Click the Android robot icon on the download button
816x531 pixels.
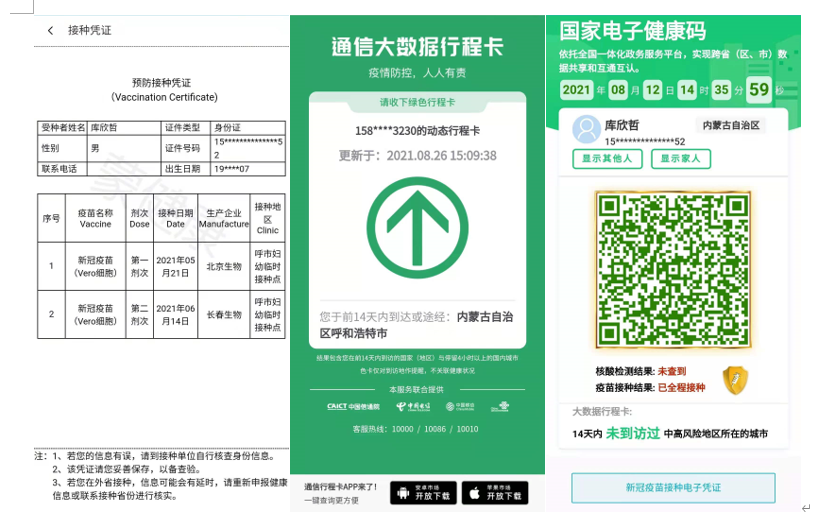coord(403,492)
